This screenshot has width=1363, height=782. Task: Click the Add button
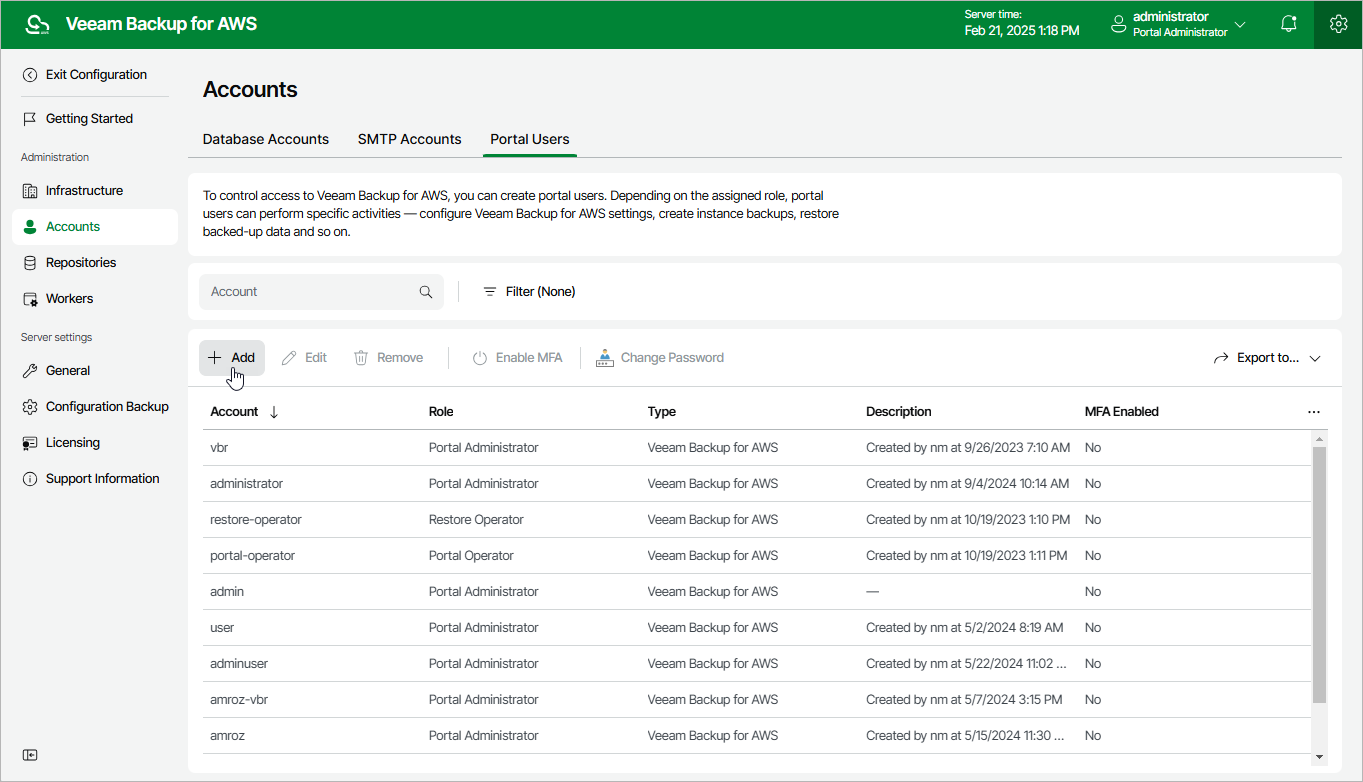(232, 358)
